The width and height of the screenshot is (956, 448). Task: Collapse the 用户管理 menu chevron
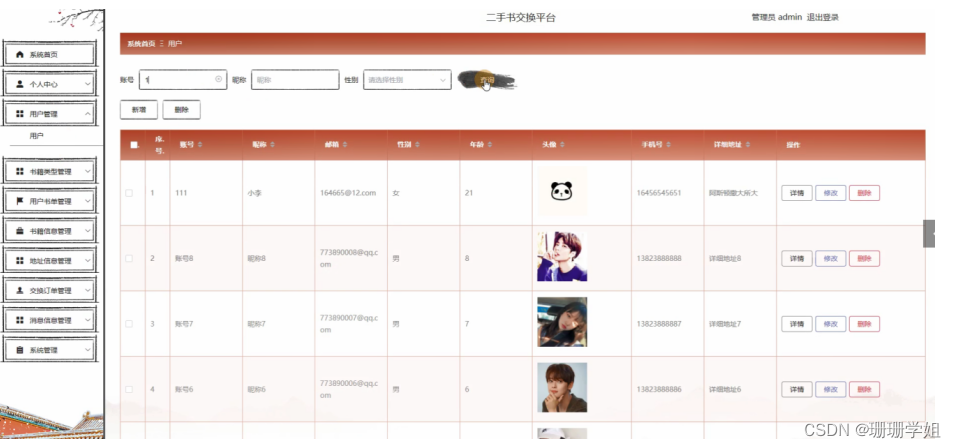click(88, 114)
